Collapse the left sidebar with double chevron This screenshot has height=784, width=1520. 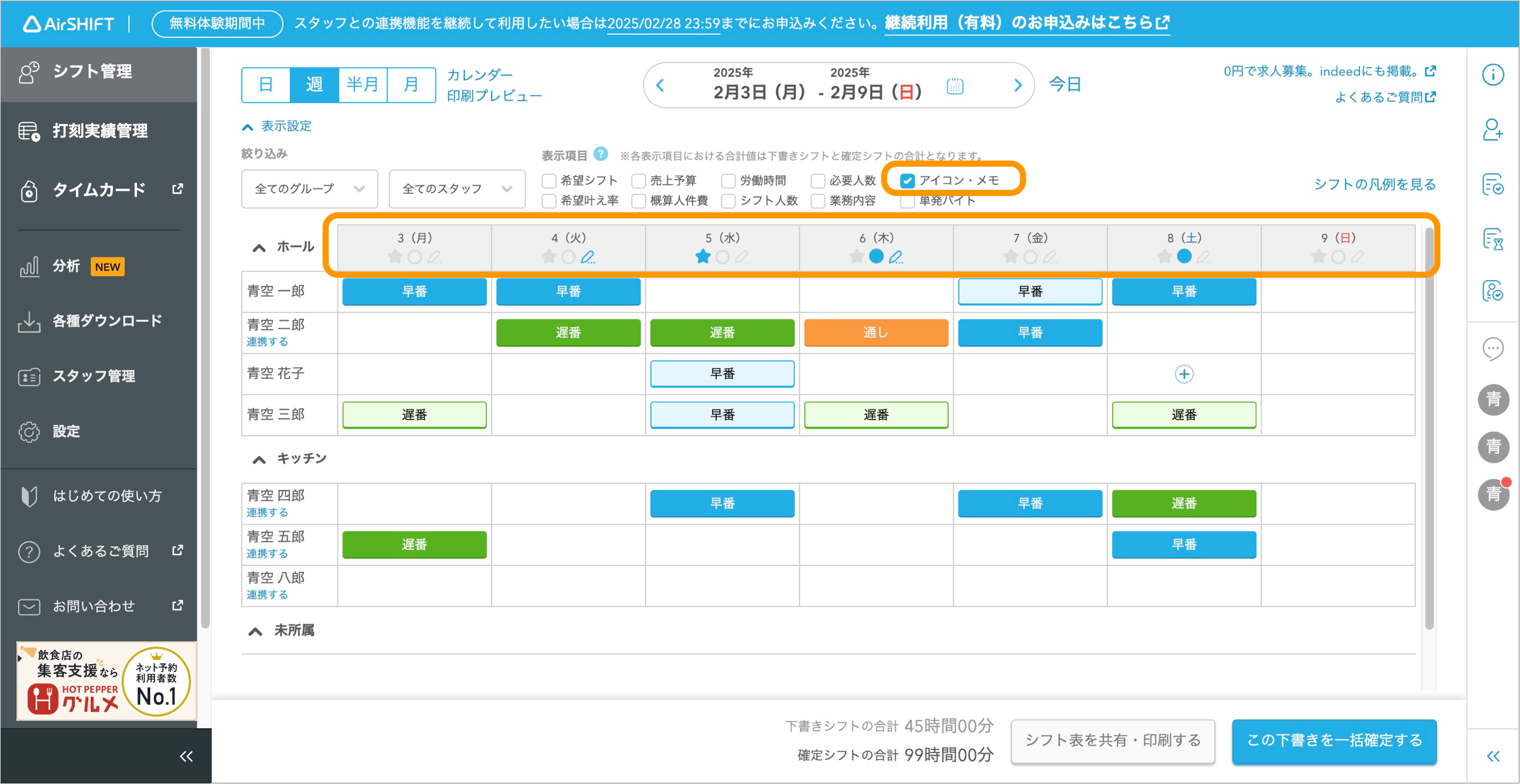tap(187, 756)
